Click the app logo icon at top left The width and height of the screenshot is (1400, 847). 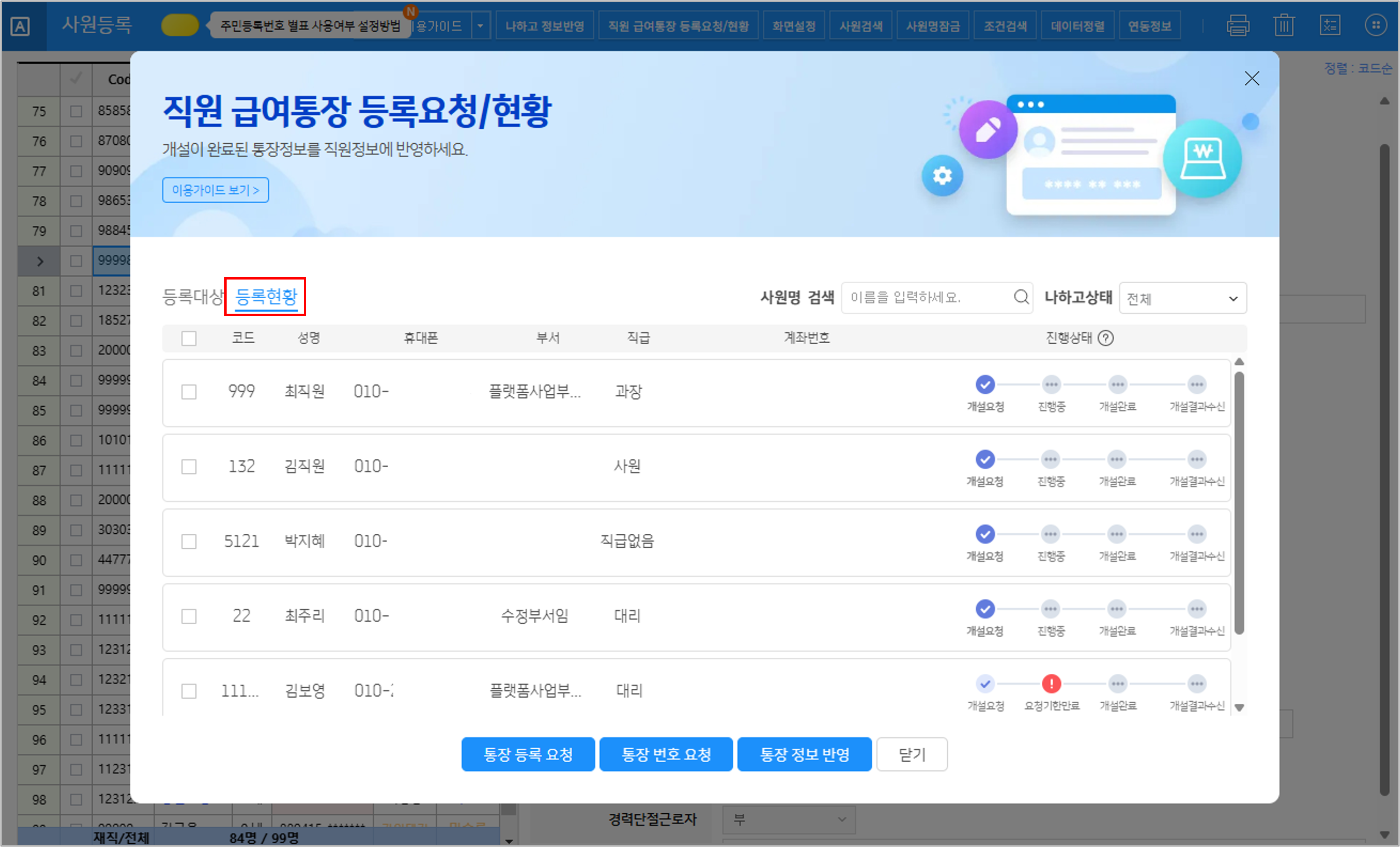(20, 26)
